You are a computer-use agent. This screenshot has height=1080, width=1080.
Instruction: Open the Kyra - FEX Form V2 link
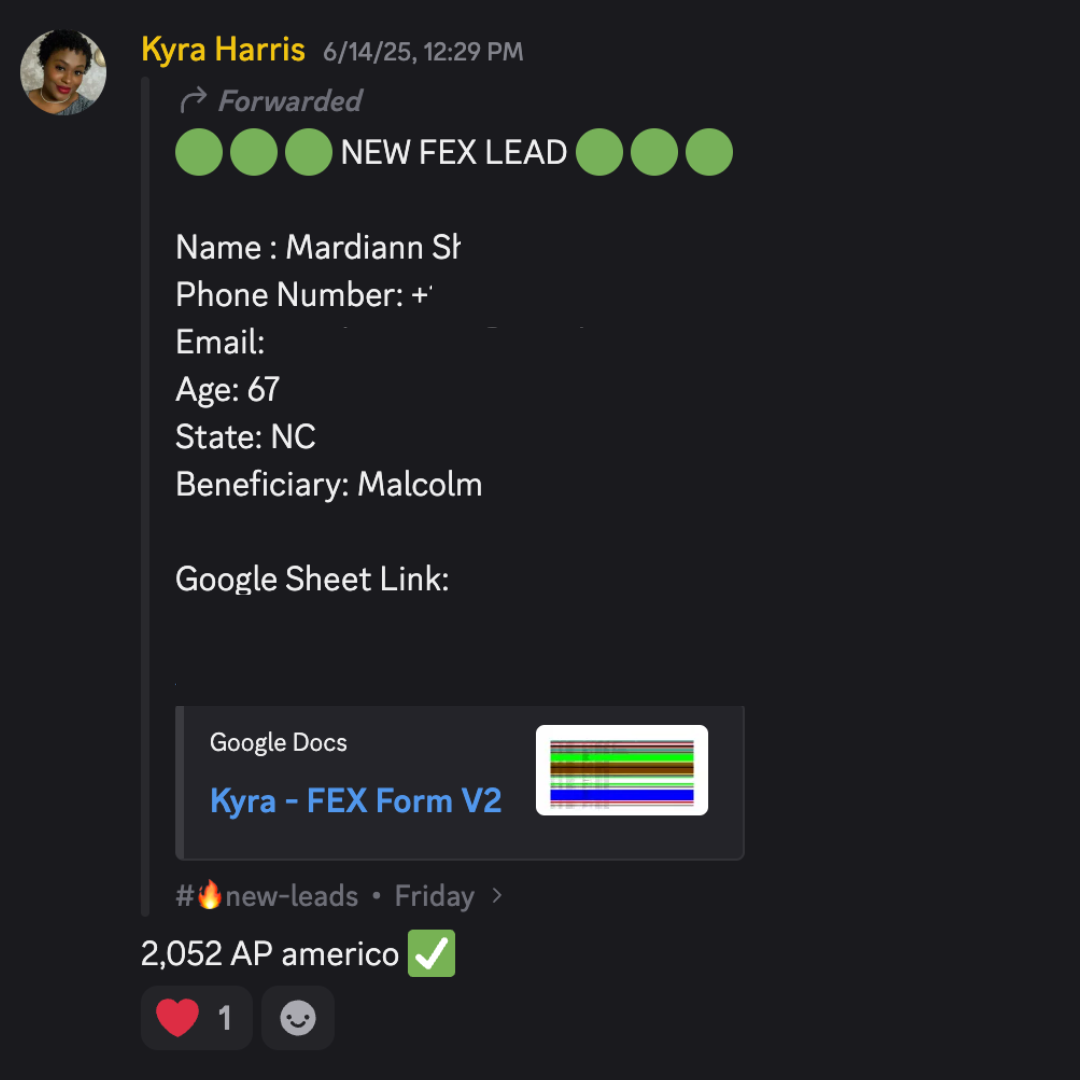(355, 800)
